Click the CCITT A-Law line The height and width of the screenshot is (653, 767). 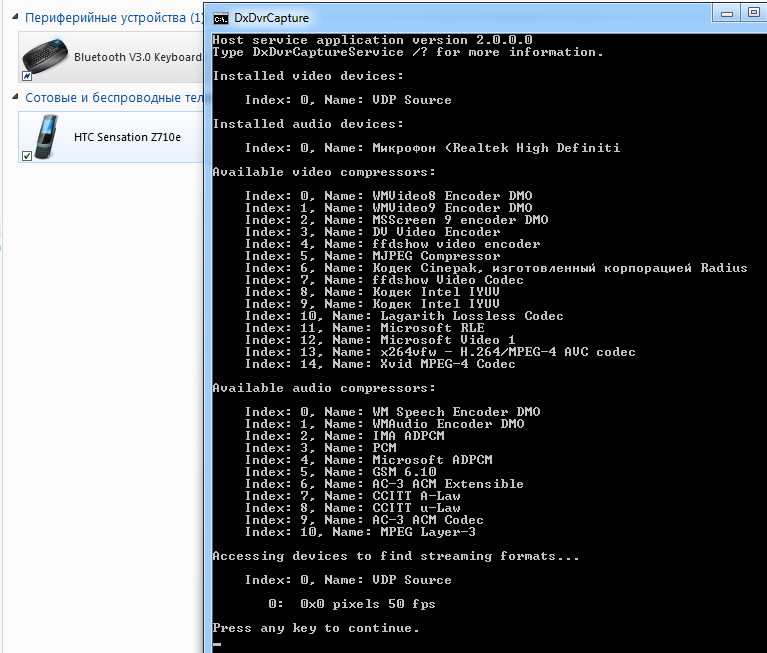click(352, 495)
